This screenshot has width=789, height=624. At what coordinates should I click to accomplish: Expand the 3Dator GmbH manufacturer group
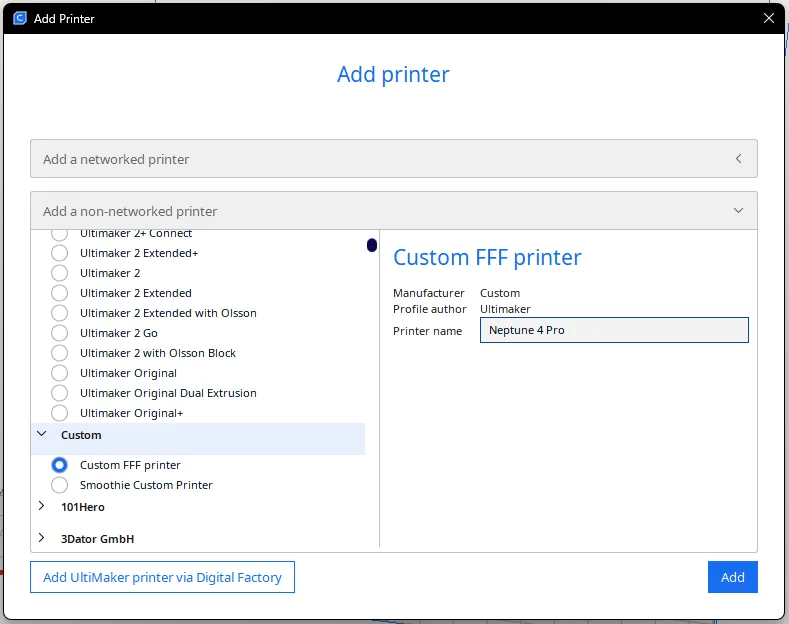(42, 538)
